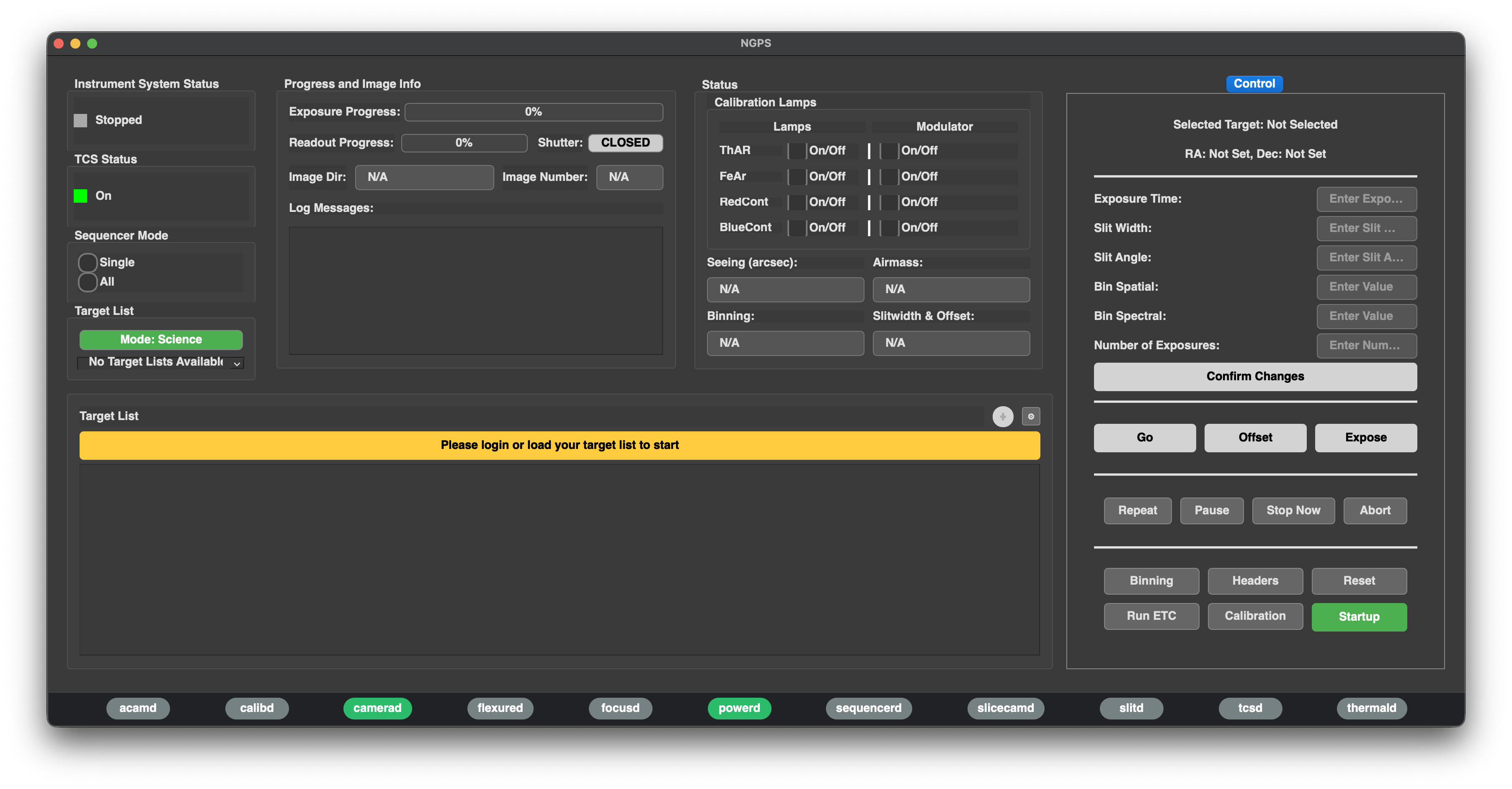Viewport: 1512px width, 789px height.
Task: Toggle the RedCont modulator On/Off checkbox
Action: click(x=889, y=202)
